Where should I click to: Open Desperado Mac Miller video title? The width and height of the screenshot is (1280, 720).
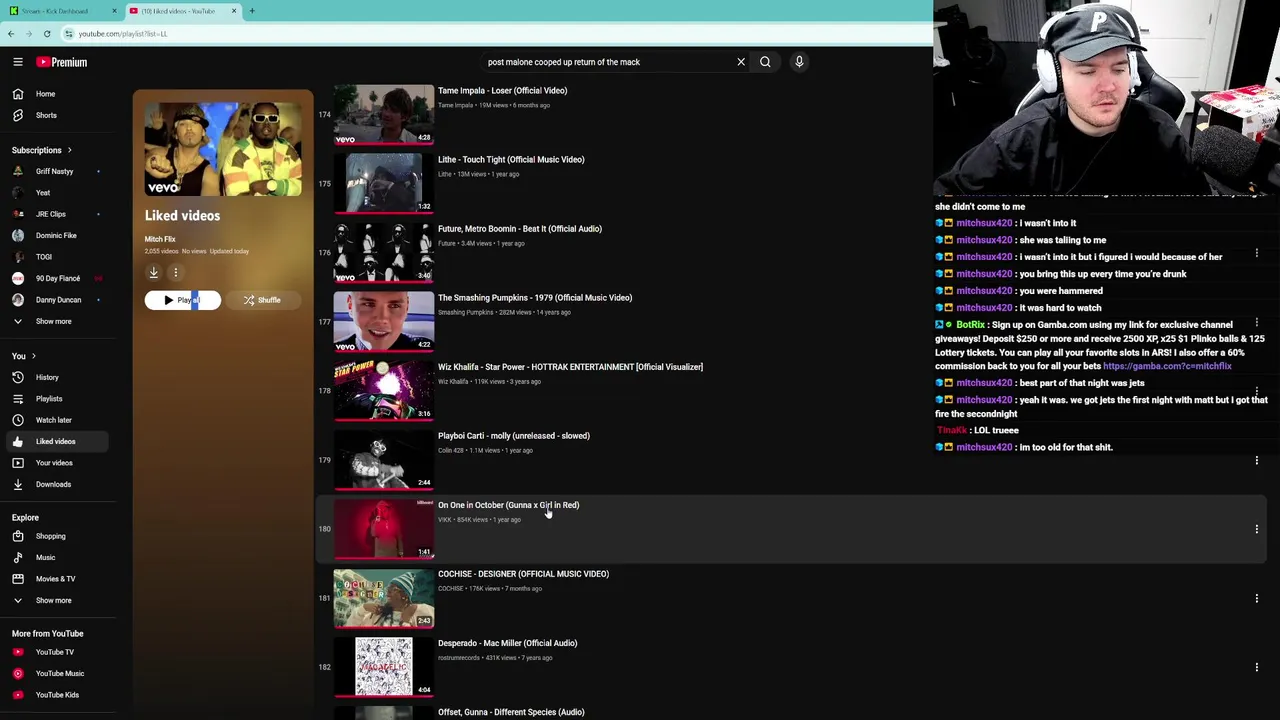[x=507, y=643]
